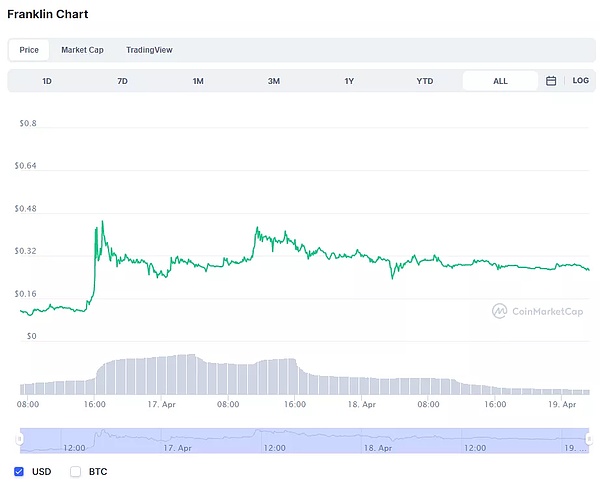The width and height of the screenshot is (600, 482).
Task: Open the calendar date picker icon
Action: click(551, 81)
